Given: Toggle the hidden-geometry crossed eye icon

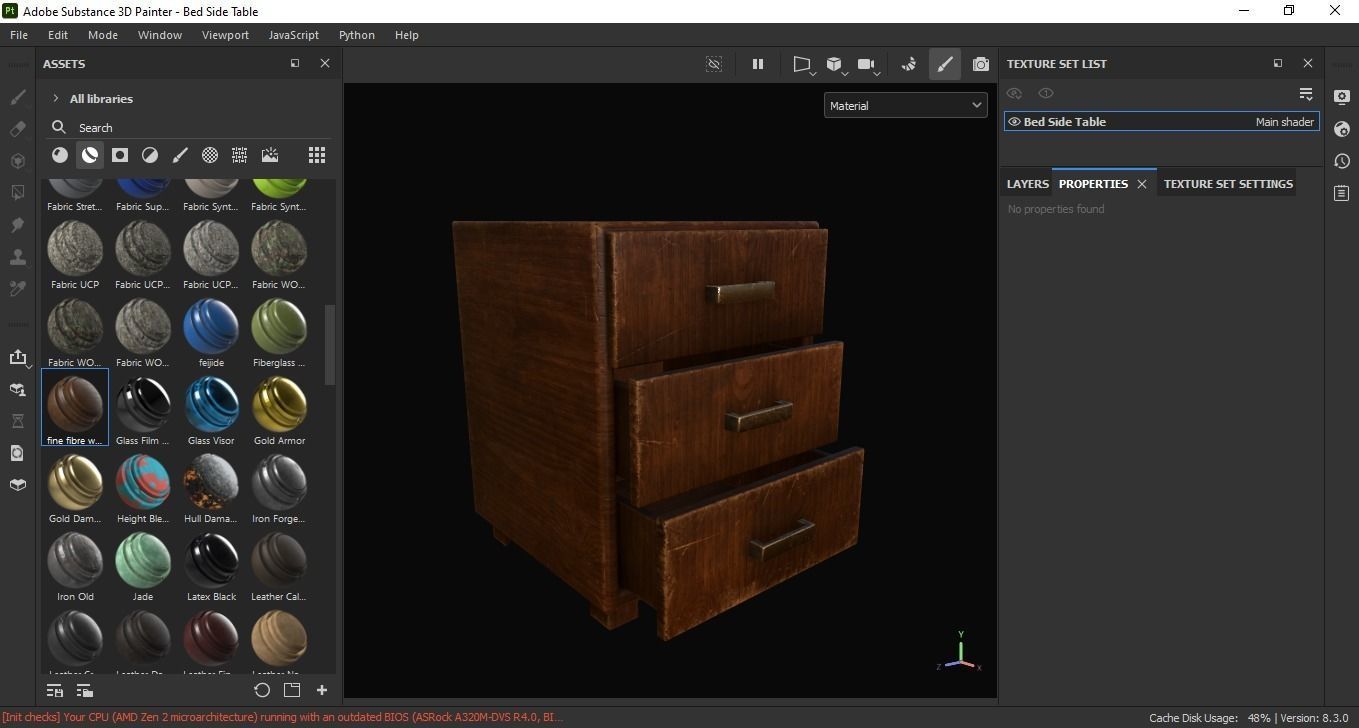Looking at the screenshot, I should [714, 64].
